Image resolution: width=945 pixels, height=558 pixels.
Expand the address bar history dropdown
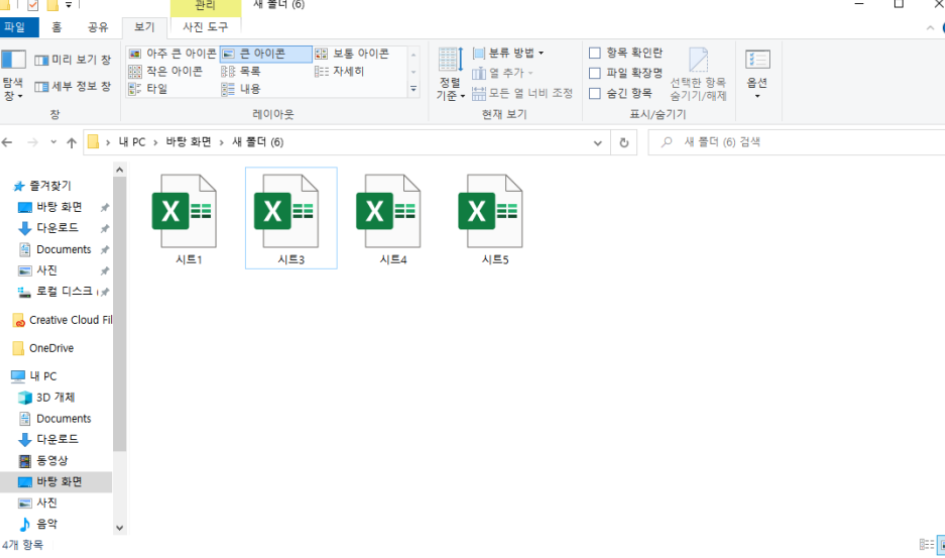598,143
